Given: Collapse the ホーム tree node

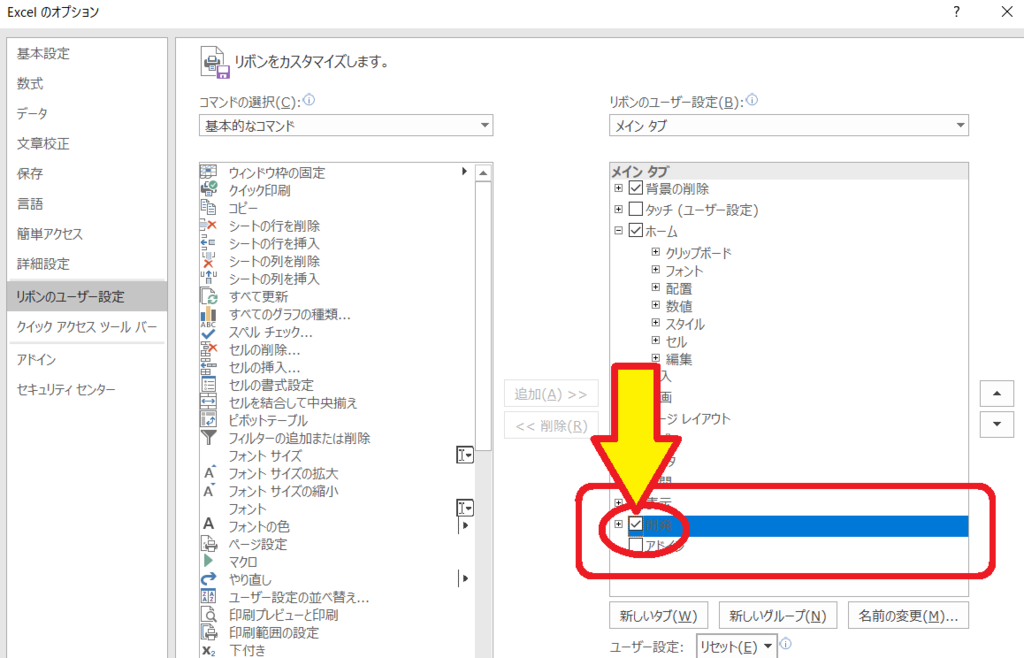Looking at the screenshot, I should click(618, 230).
